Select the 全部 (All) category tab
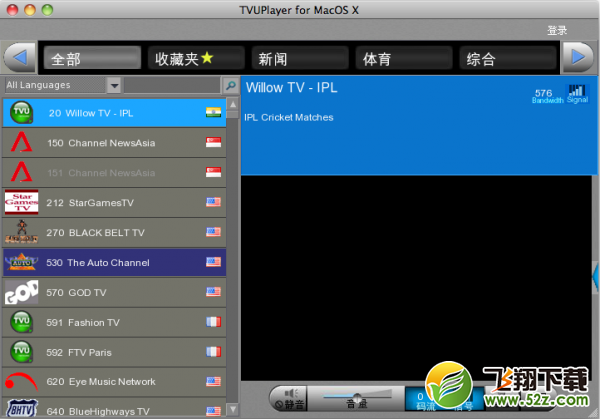This screenshot has height=419, width=600. [x=92, y=58]
